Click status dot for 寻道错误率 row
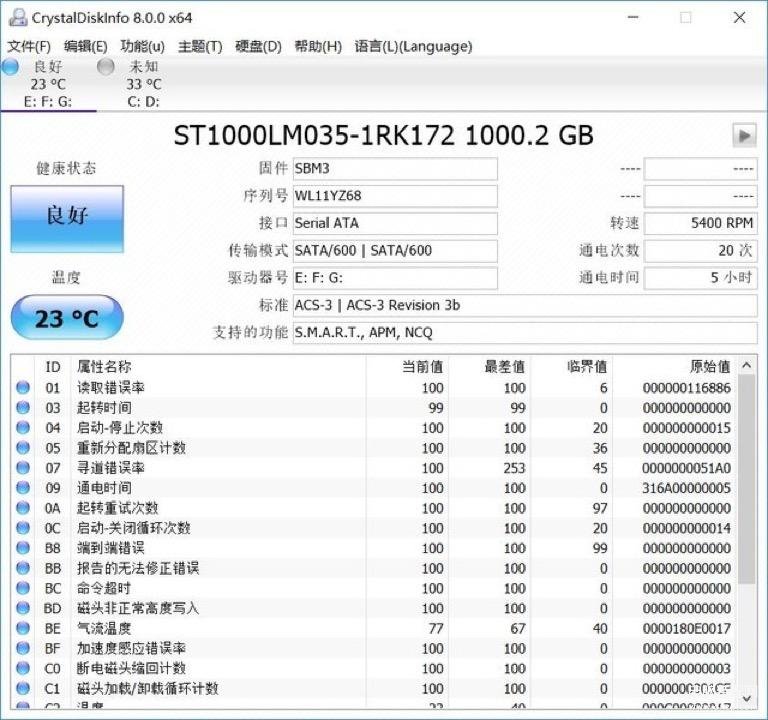The image size is (768, 720). [23, 468]
